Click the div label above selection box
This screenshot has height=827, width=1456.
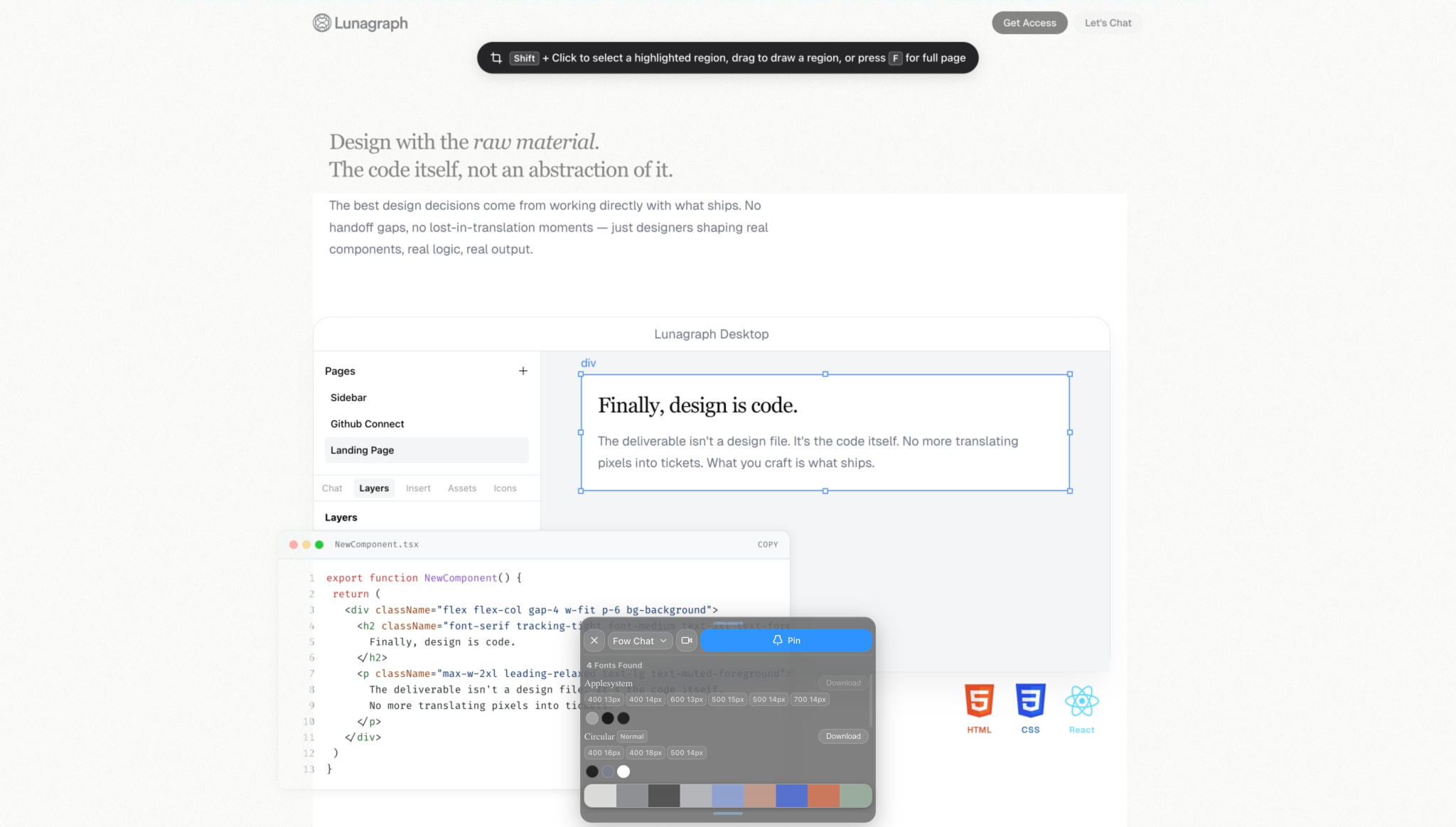[588, 363]
